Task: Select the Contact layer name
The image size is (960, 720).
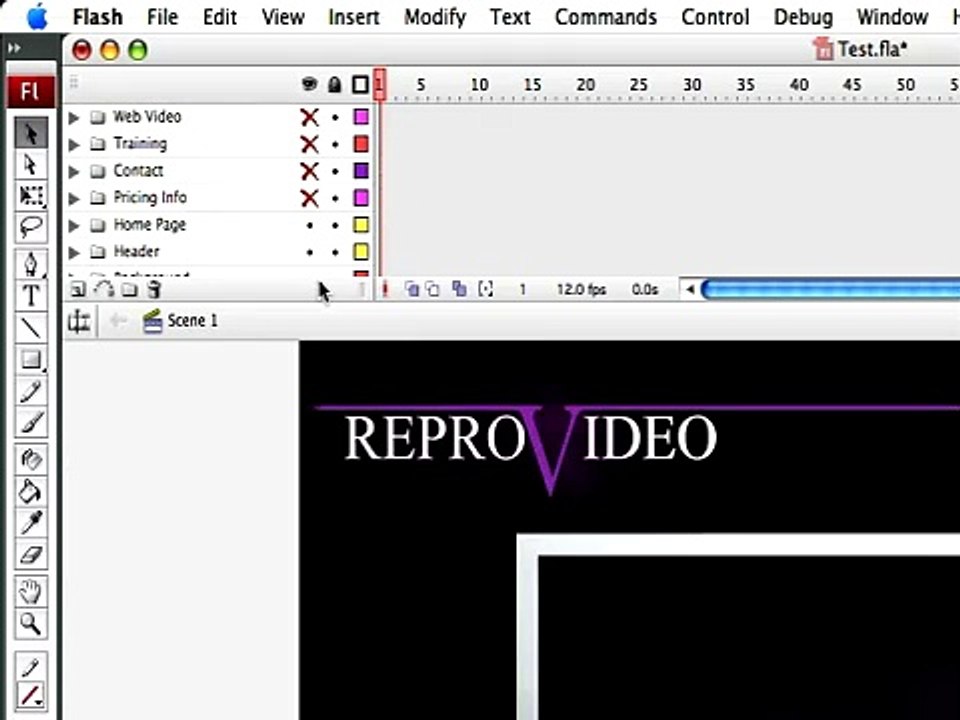Action: 138,171
